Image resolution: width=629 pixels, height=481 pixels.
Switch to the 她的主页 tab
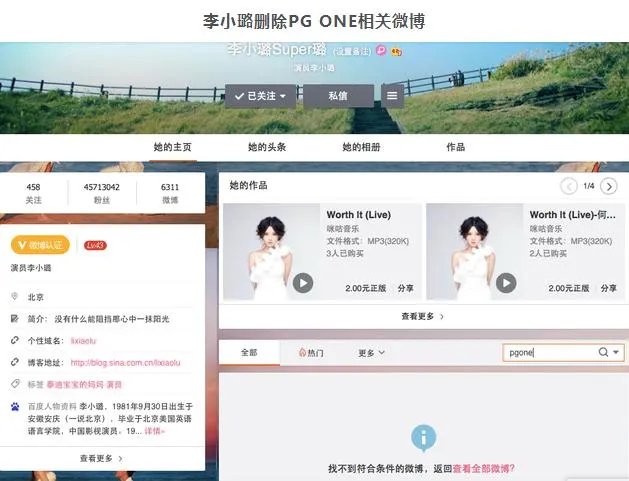(172, 147)
